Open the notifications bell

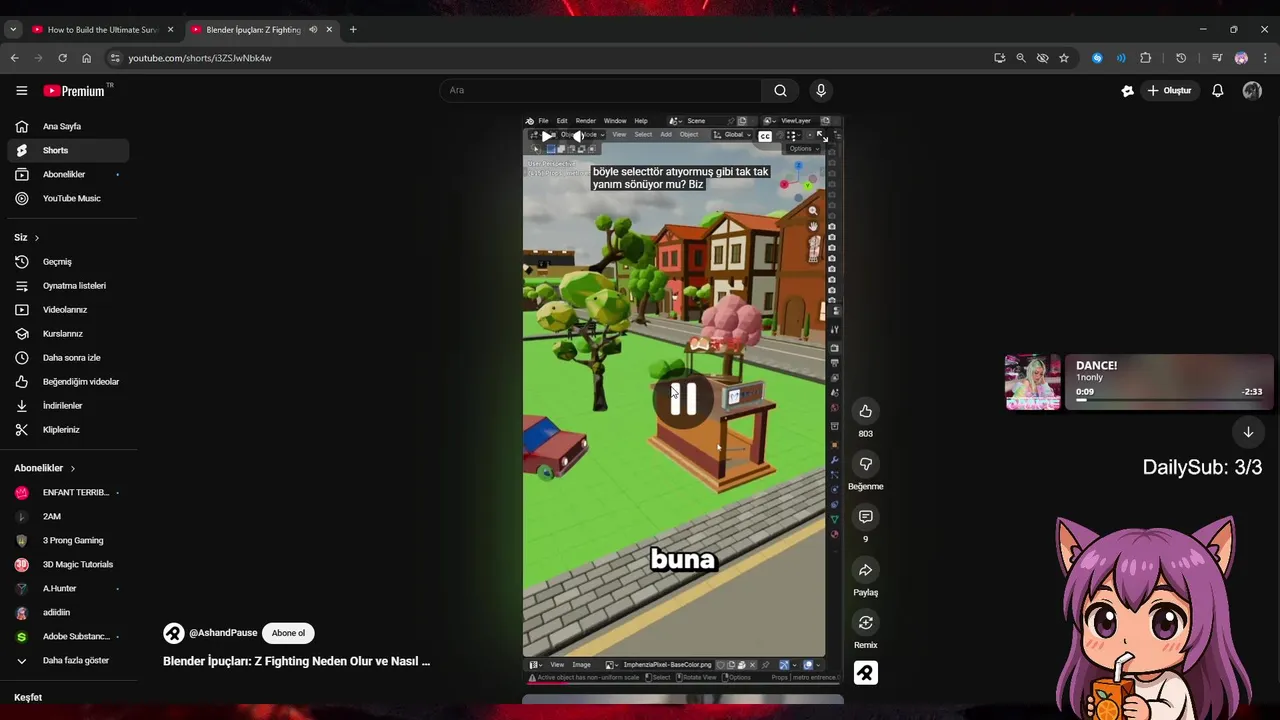(1217, 91)
